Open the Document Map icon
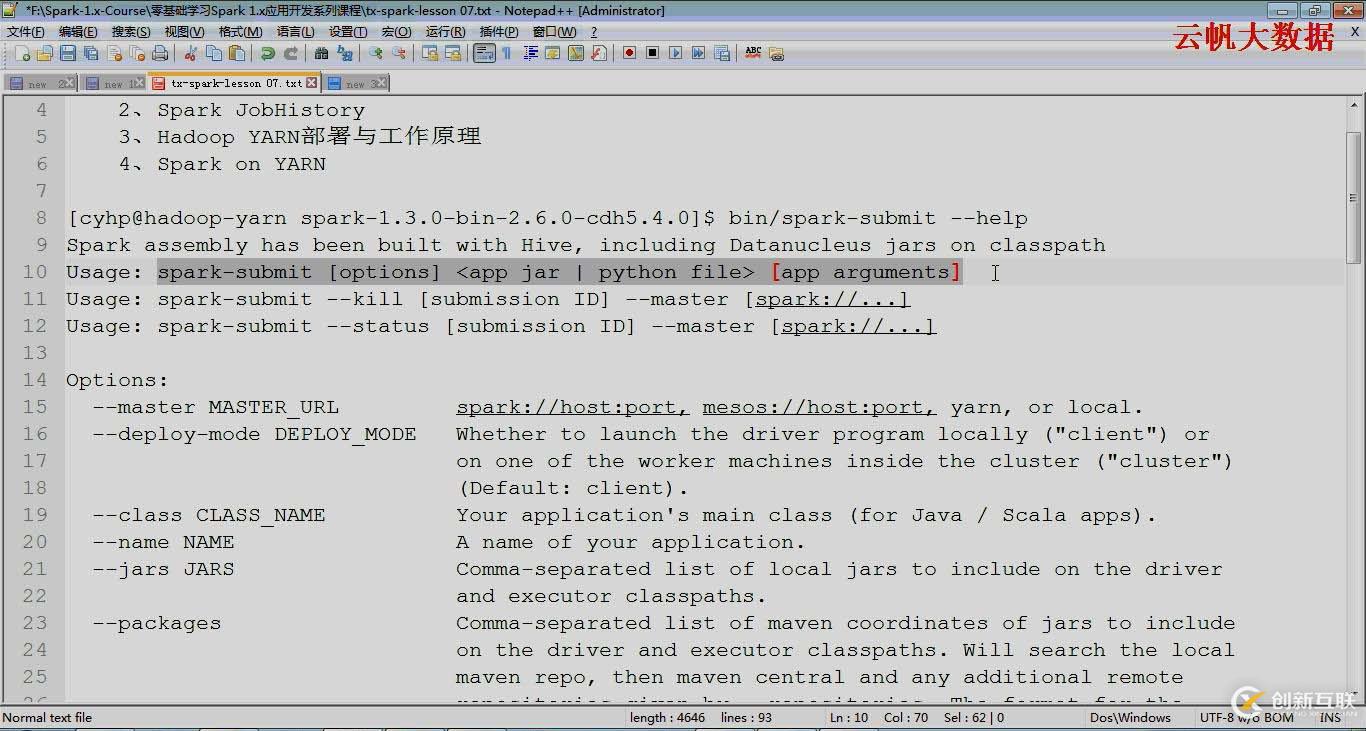The width and height of the screenshot is (1366, 731). 575,53
